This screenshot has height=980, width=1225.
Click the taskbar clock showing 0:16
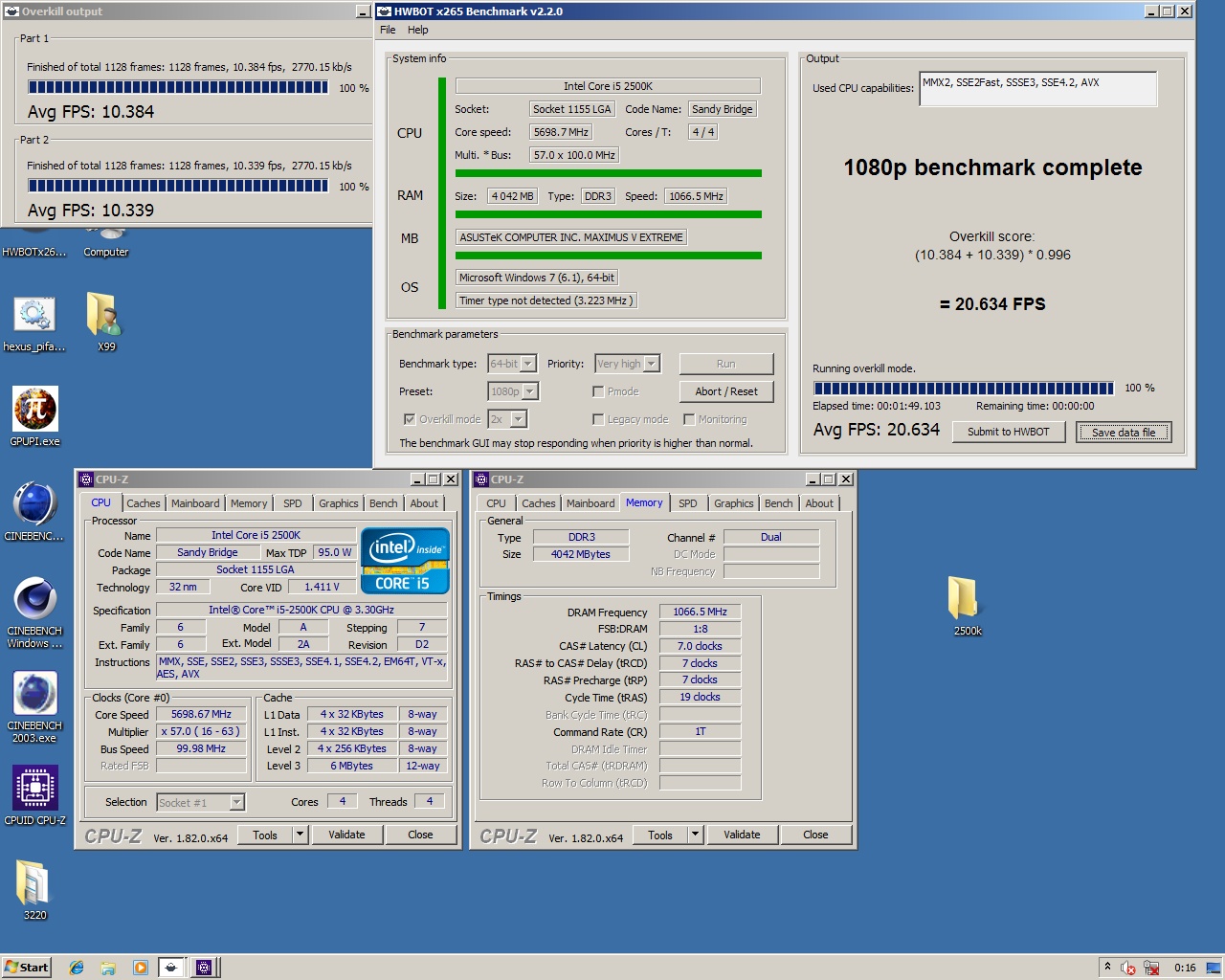pos(1185,968)
